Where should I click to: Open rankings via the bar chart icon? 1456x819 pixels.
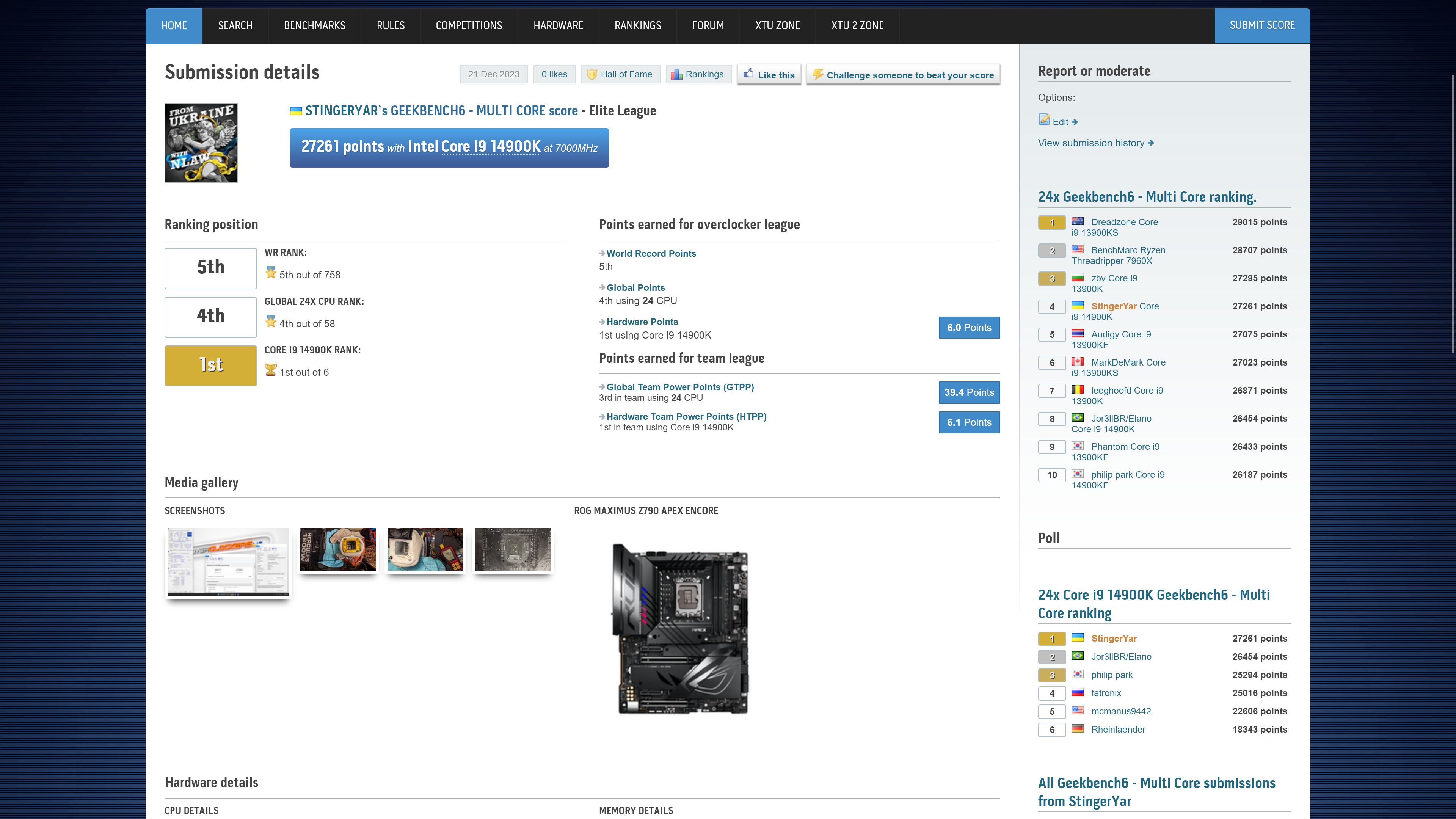[x=676, y=74]
